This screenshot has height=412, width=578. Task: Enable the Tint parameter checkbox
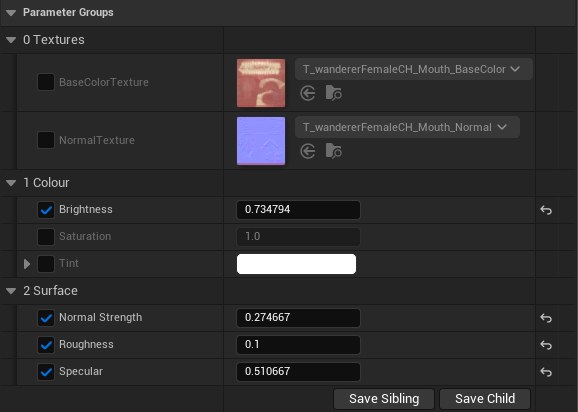click(46, 264)
